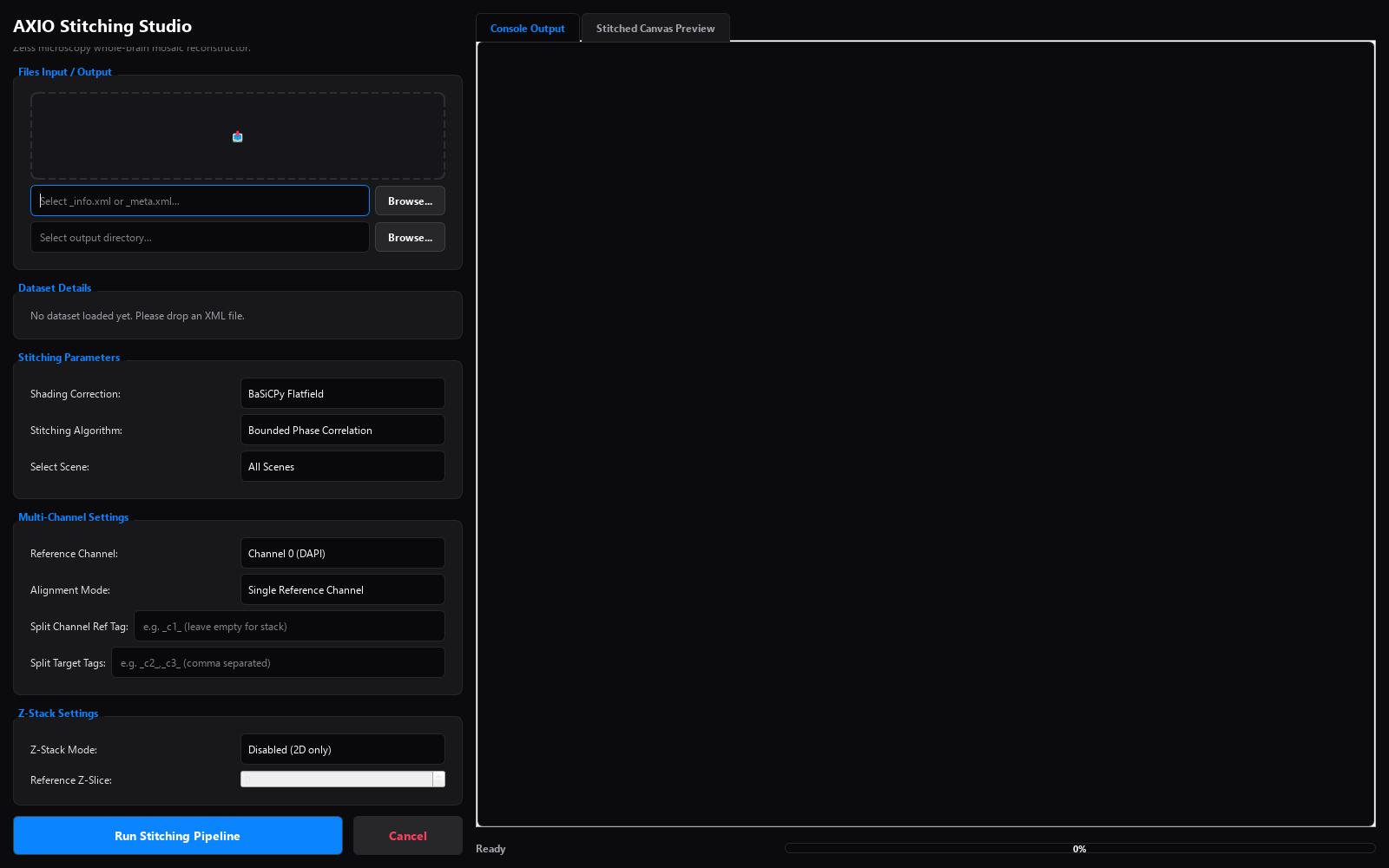Click the XML file path input field
The width and height of the screenshot is (1389, 868).
coord(200,201)
